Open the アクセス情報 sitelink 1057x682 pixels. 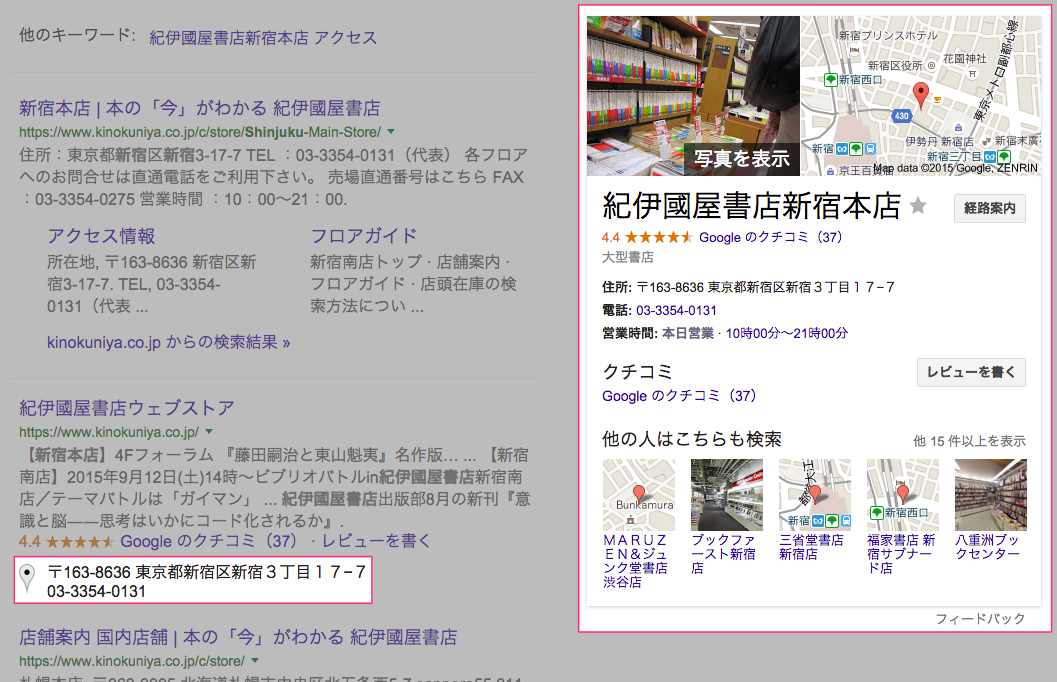tap(101, 236)
